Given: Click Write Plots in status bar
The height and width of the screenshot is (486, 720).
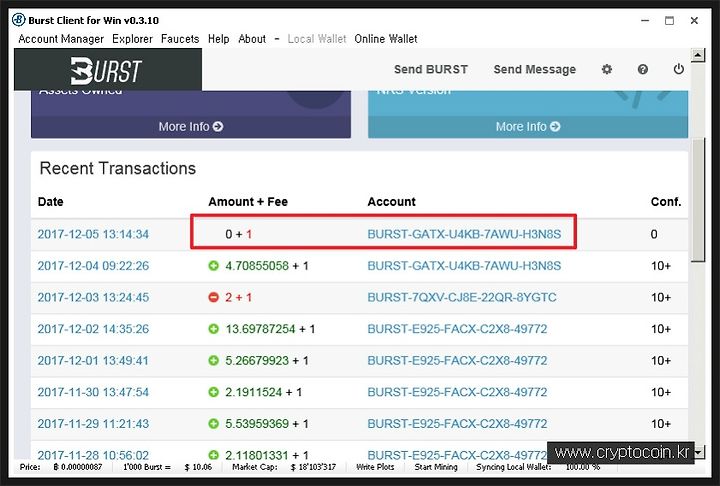Looking at the screenshot, I should [375, 467].
